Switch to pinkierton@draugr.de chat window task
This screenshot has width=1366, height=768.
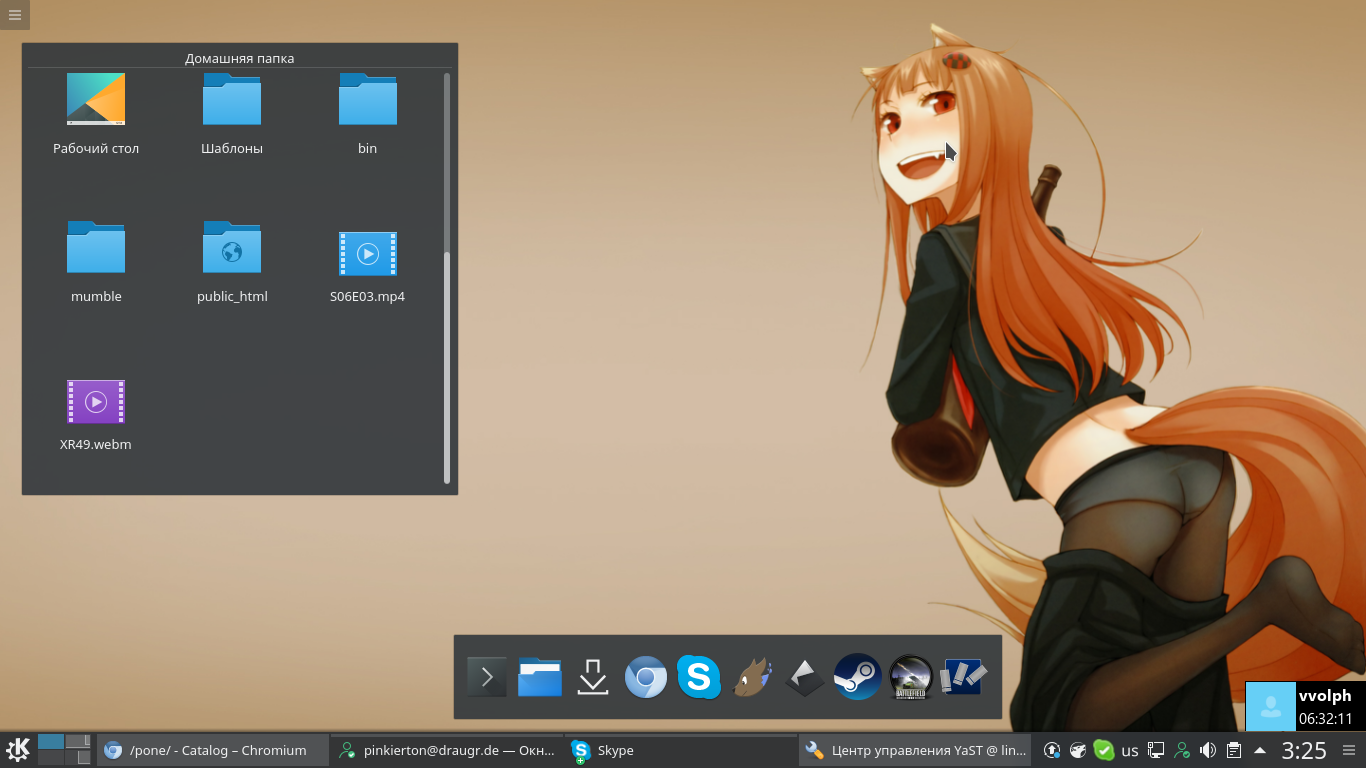point(446,750)
